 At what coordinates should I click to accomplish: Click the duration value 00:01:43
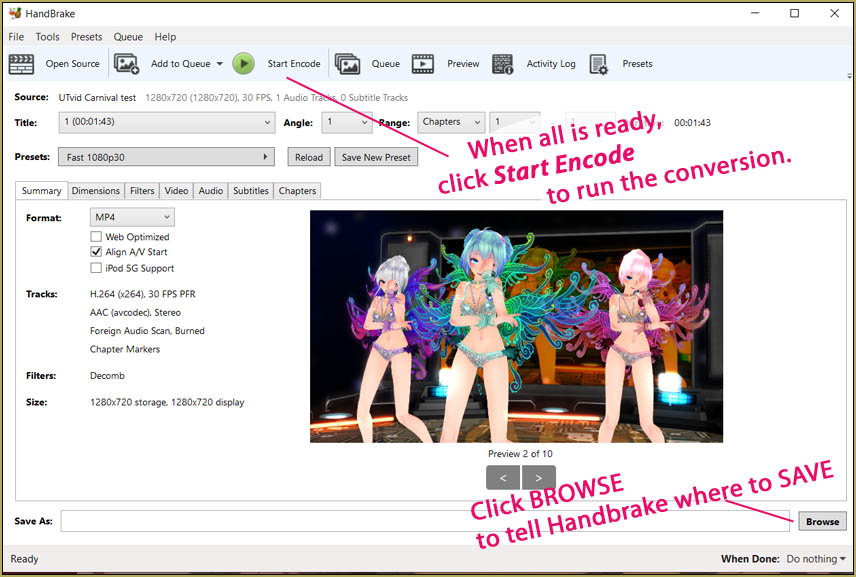click(692, 123)
